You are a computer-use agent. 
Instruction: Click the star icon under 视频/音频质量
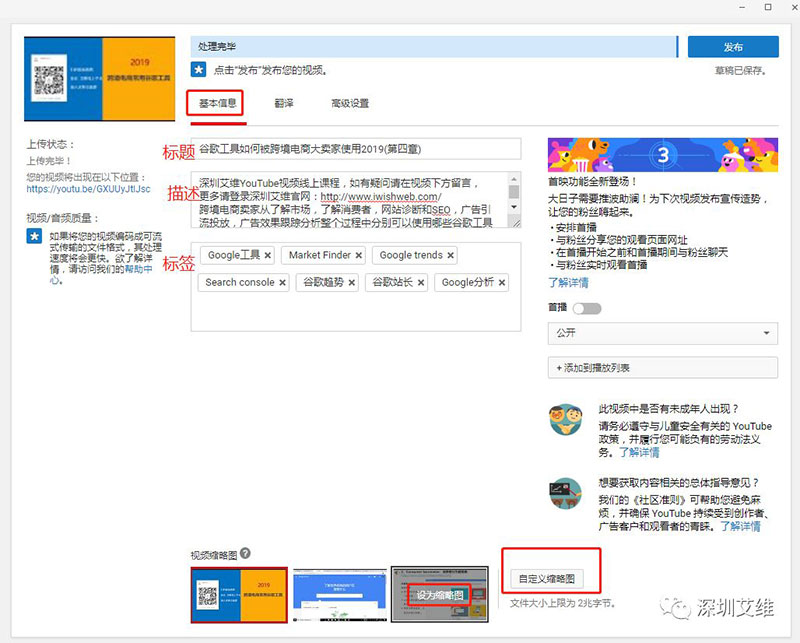pyautogui.click(x=34, y=236)
